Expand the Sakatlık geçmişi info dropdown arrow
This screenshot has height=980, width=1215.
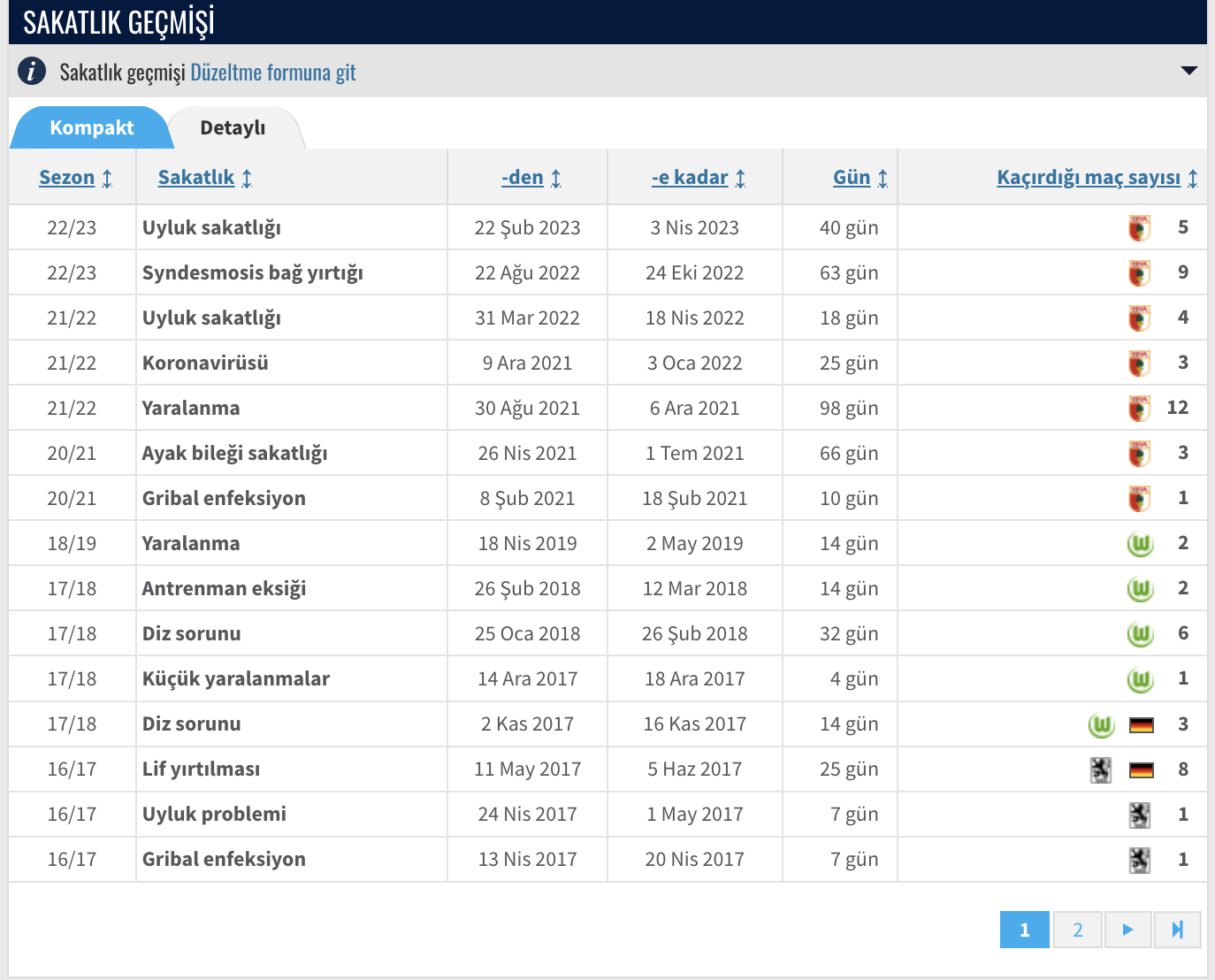[1189, 71]
